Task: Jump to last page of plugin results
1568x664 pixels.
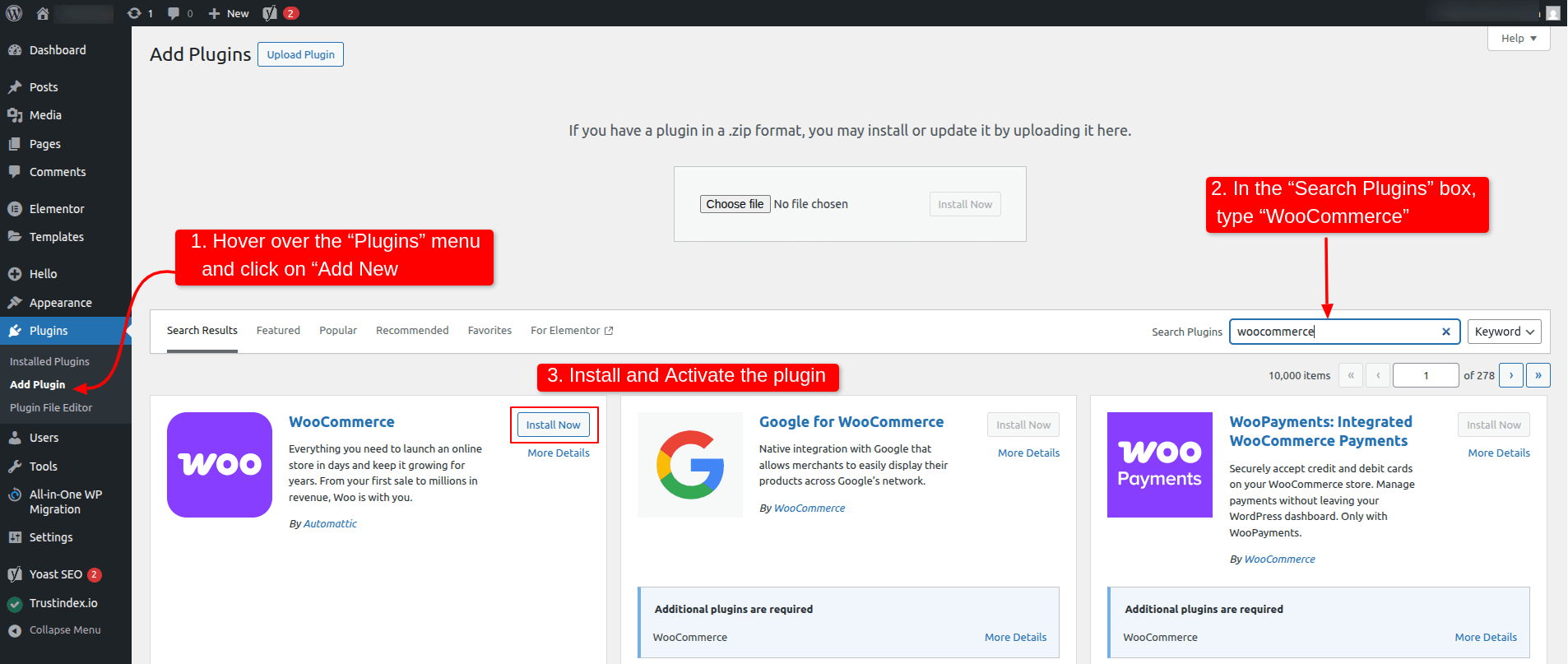Action: tap(1538, 375)
